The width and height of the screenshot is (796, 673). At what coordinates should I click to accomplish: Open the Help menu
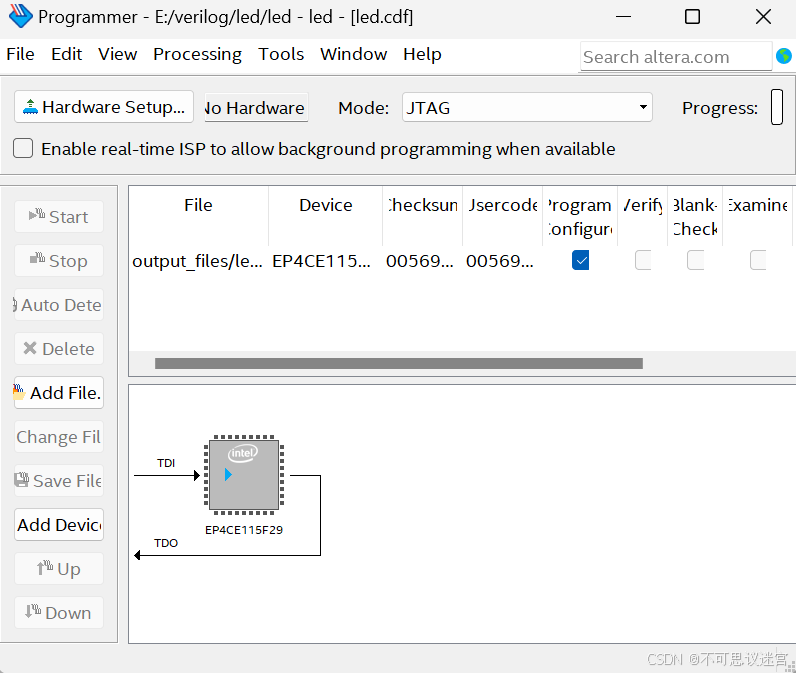tap(422, 54)
